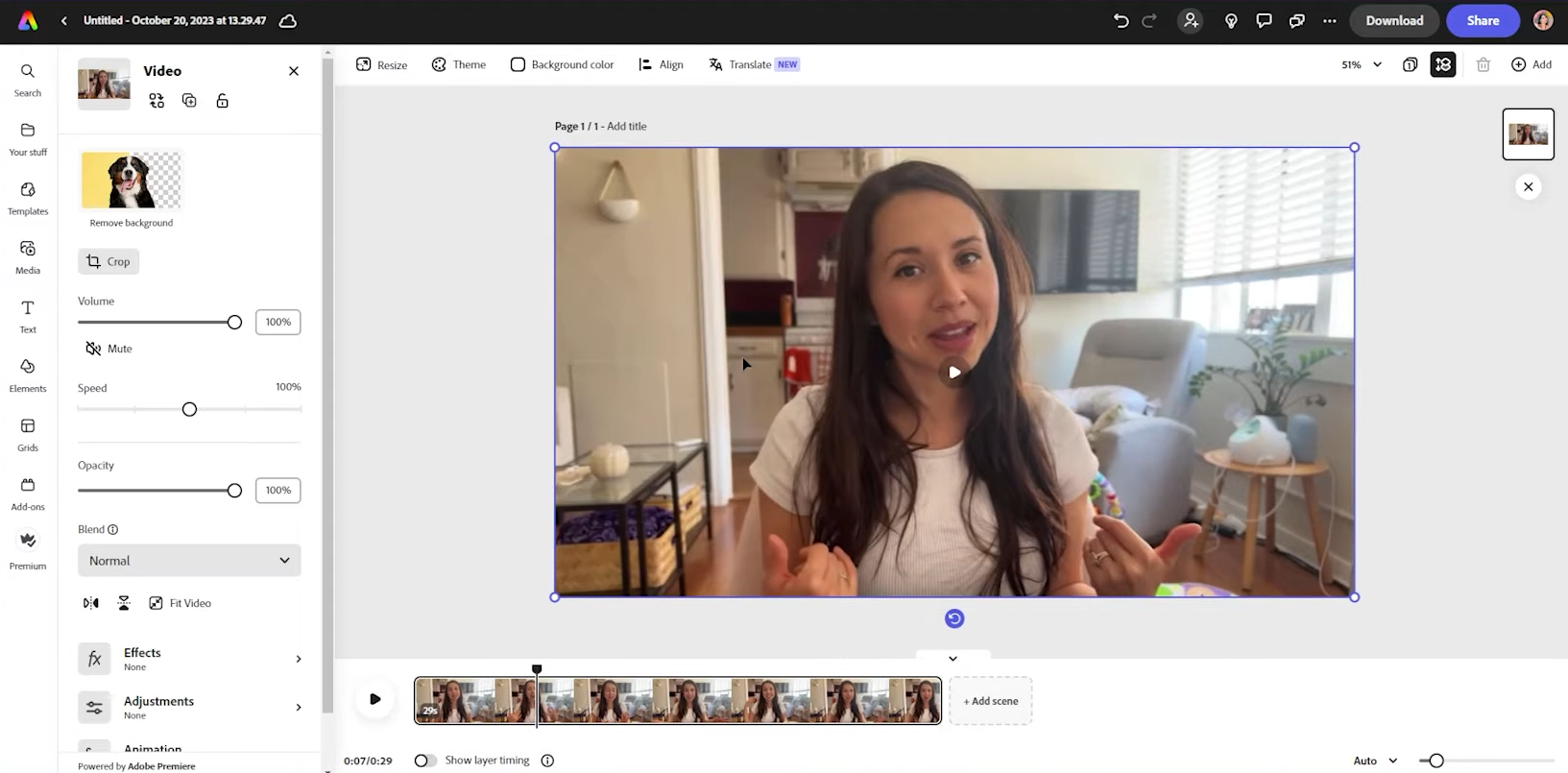The height and width of the screenshot is (773, 1568).
Task: Click the Opacity slider handle
Action: pyautogui.click(x=234, y=491)
